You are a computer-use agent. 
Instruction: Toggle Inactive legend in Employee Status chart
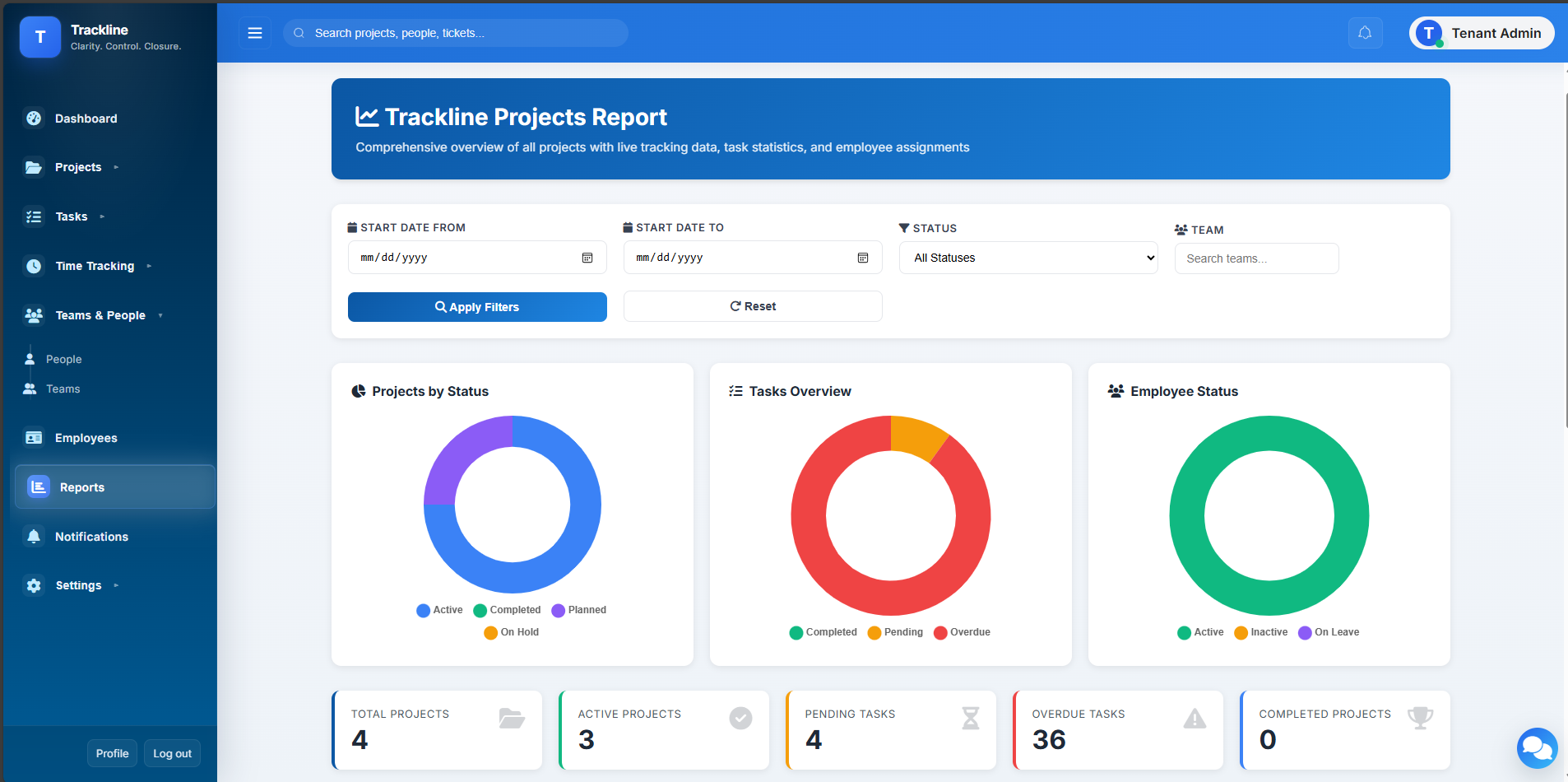[x=1260, y=632]
